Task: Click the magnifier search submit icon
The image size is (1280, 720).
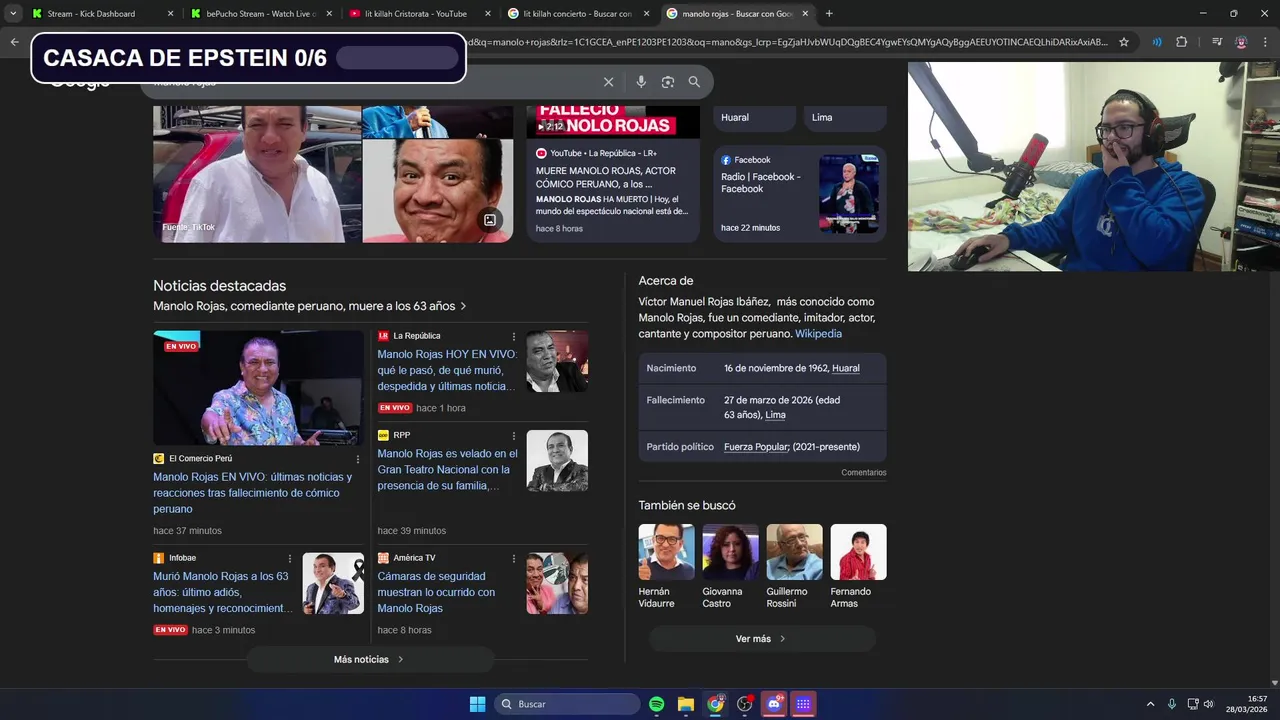Action: 694,82
